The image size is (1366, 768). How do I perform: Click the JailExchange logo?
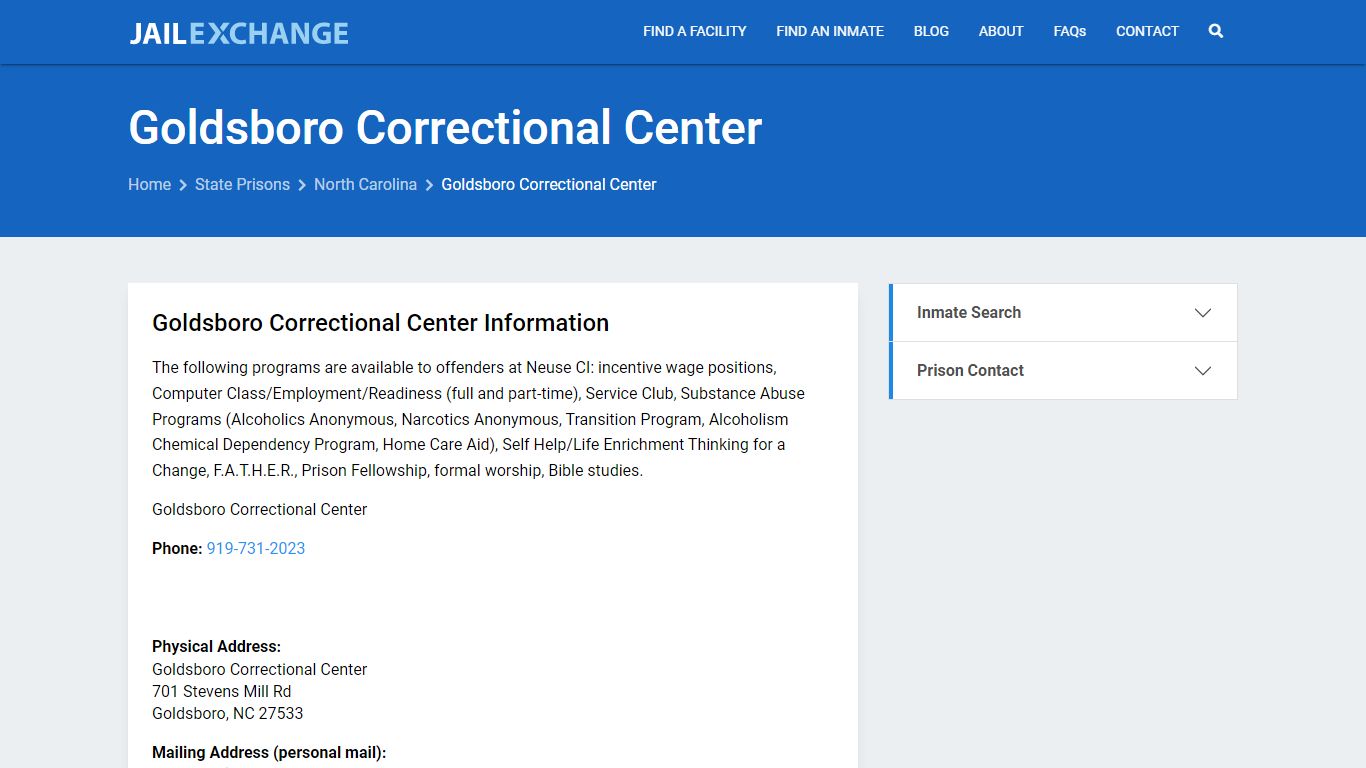[x=239, y=33]
